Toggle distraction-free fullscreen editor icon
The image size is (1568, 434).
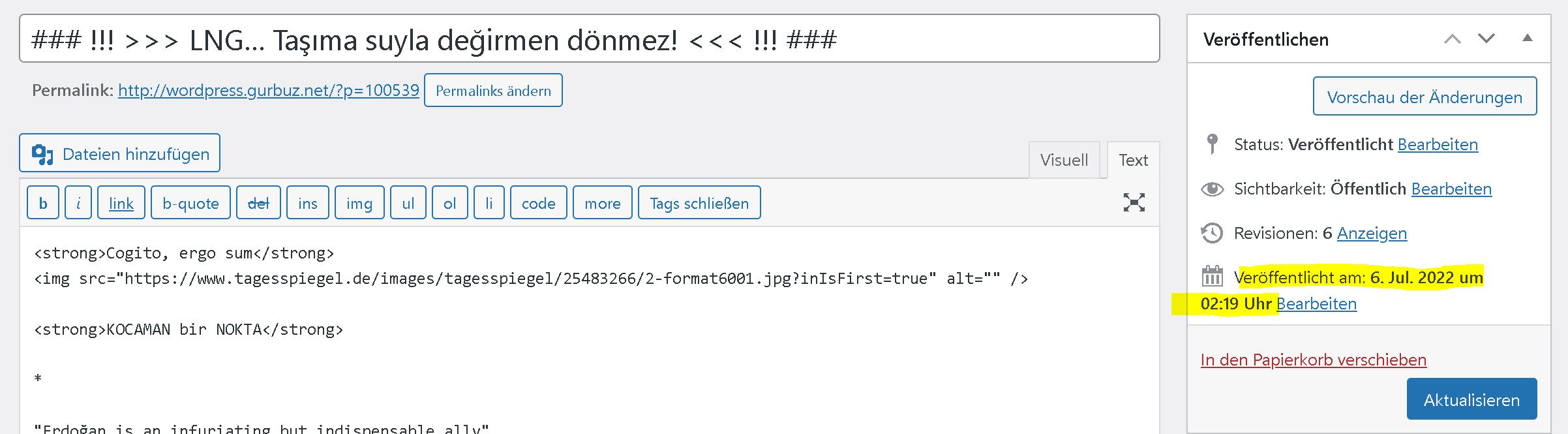pos(1134,202)
